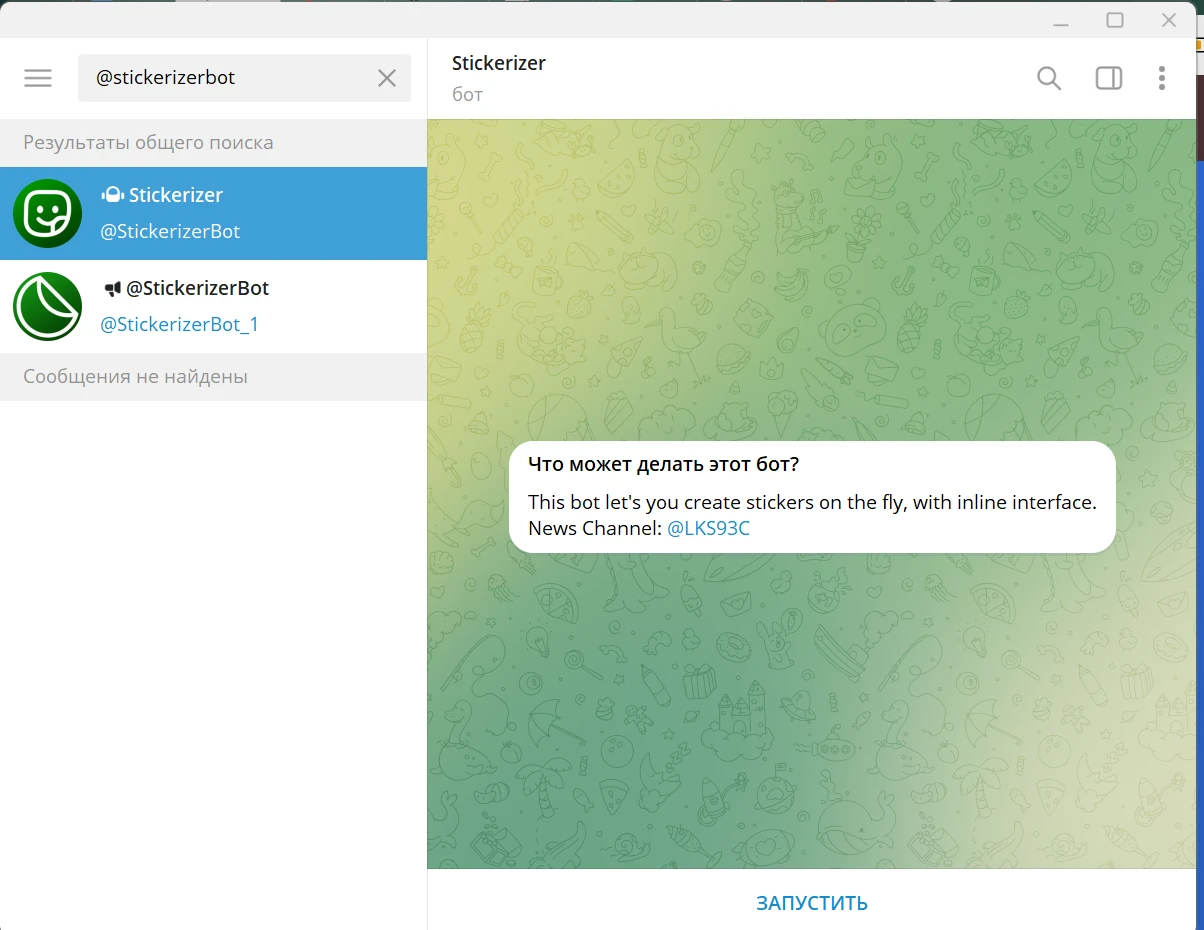This screenshot has width=1204, height=930.
Task: Select the Stickerizer bot avatar
Action: tap(47, 213)
